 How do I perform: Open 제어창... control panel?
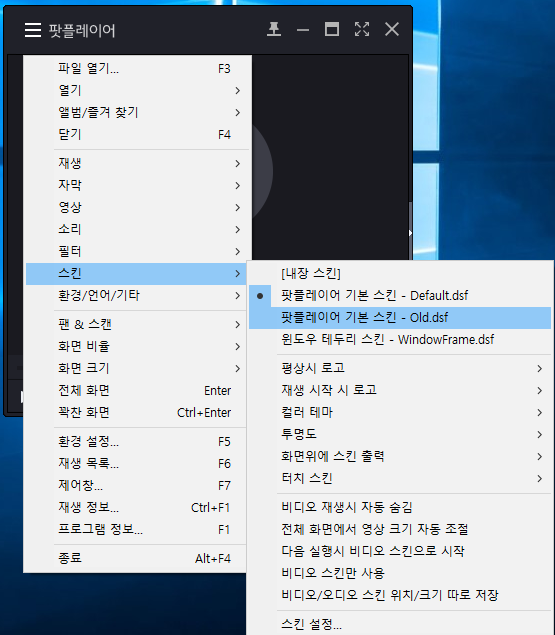pos(138,485)
